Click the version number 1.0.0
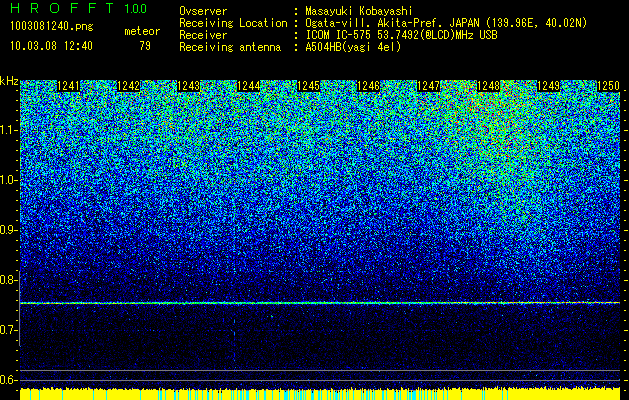This screenshot has height=400, width=629. tap(136, 8)
